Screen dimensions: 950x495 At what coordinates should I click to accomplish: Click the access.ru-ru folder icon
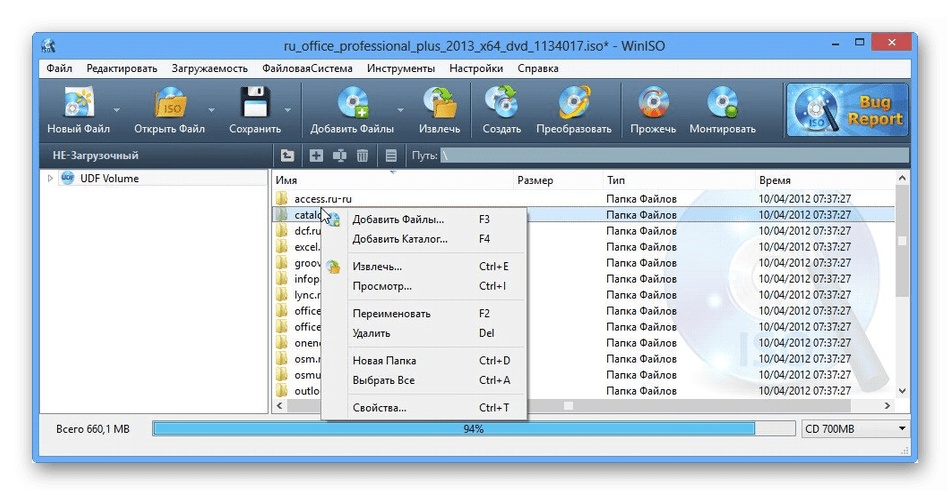(x=281, y=199)
